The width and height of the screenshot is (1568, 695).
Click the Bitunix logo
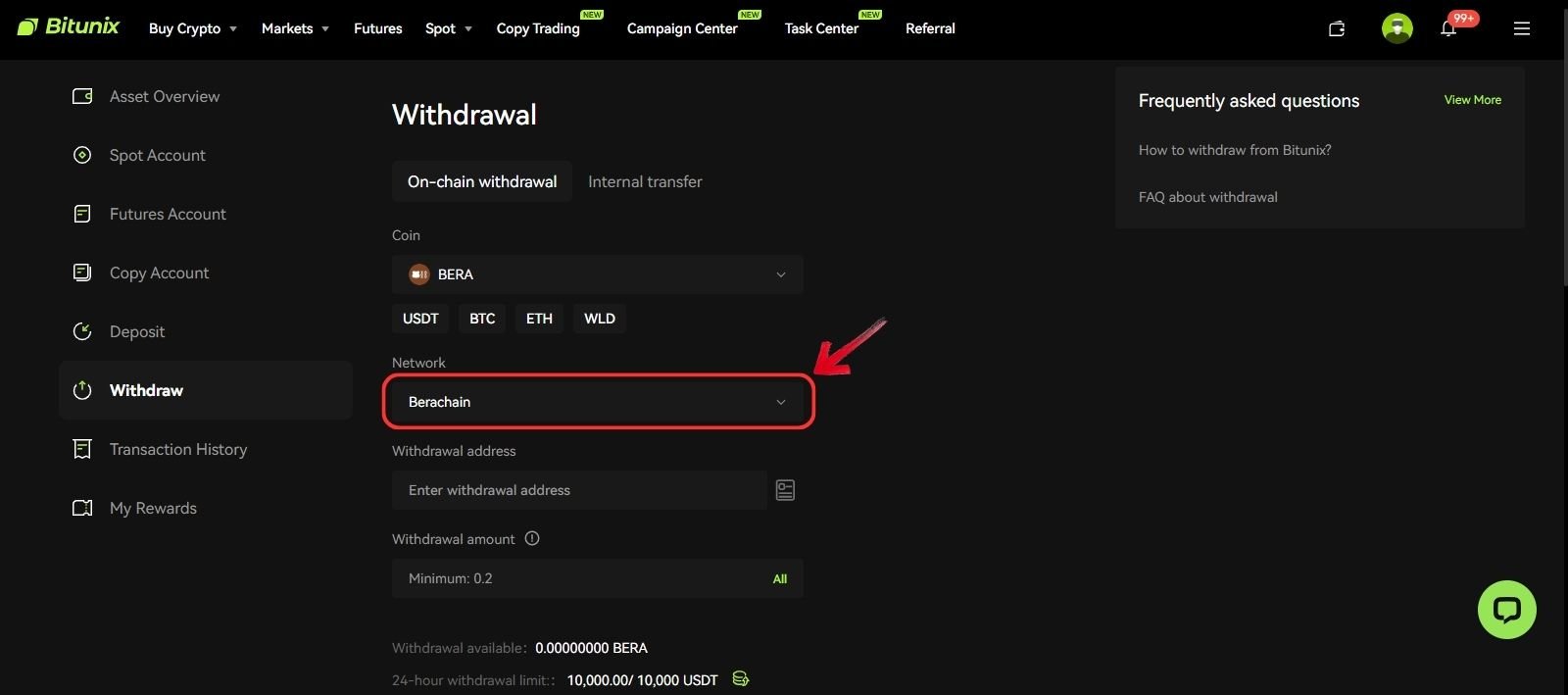[x=69, y=26]
